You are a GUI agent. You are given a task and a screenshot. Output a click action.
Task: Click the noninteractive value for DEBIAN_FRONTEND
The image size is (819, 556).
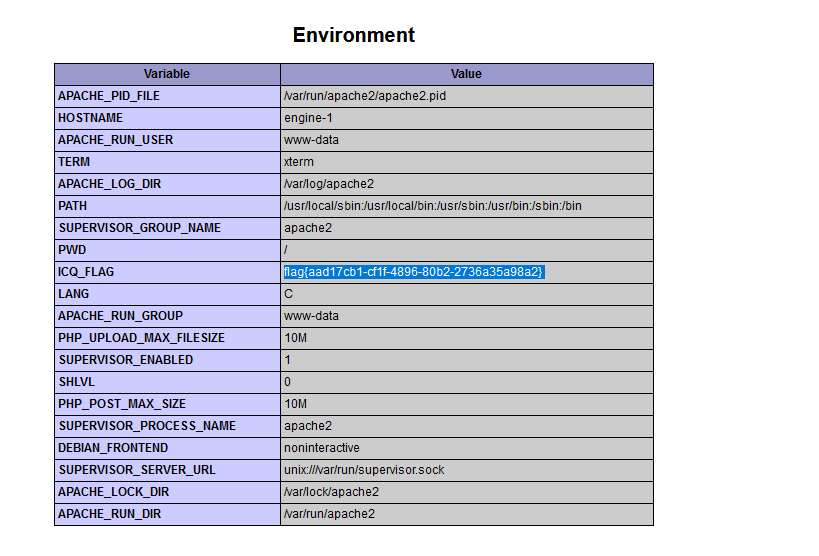(322, 448)
